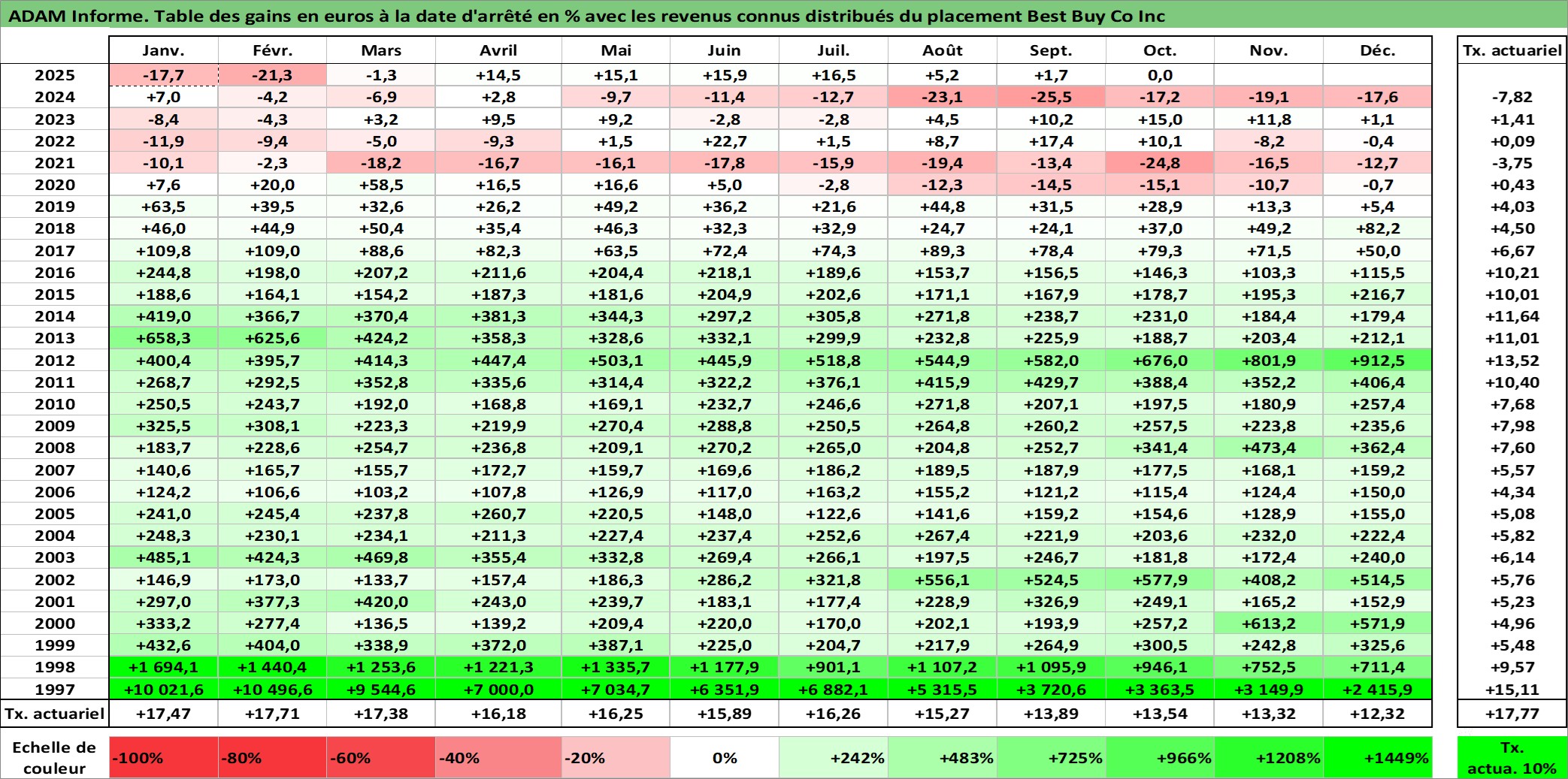
Task: Click the 2013 year row label
Action: tap(55, 338)
